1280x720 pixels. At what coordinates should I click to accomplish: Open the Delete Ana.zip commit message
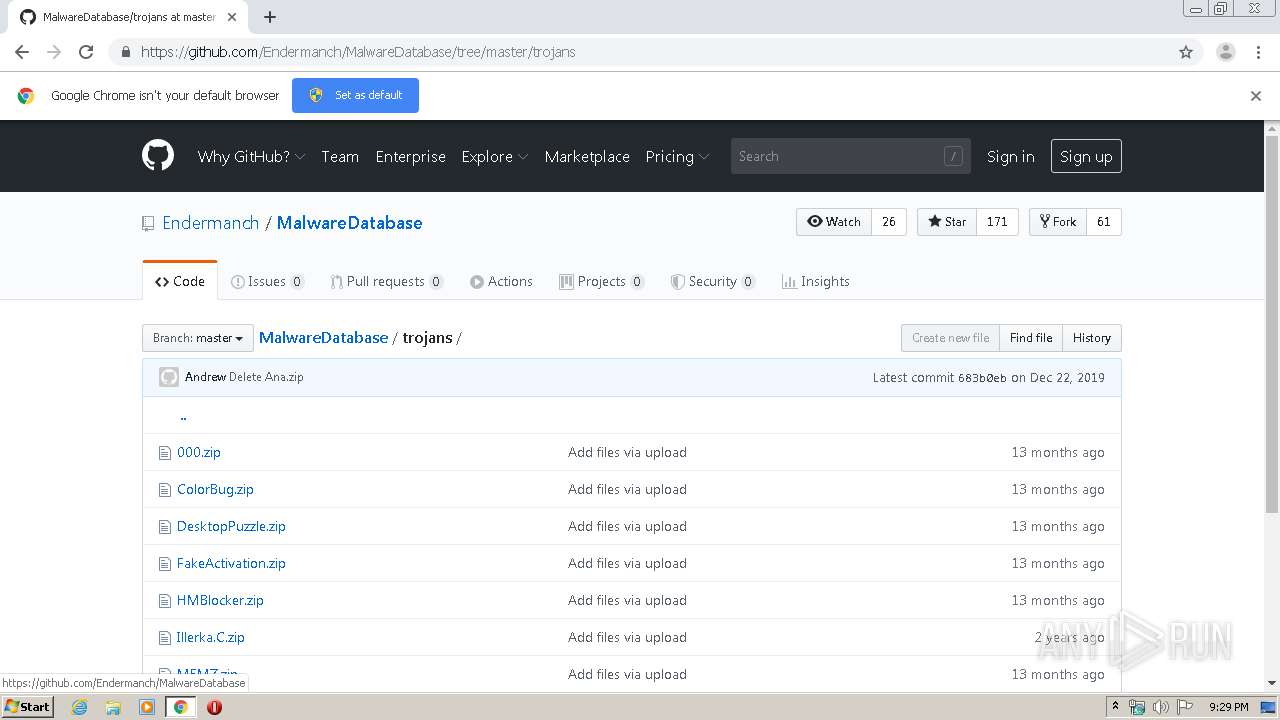point(266,377)
